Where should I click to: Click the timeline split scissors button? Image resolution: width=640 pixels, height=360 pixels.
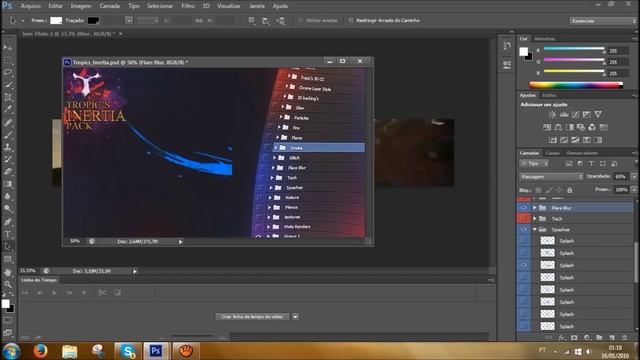click(x=102, y=293)
